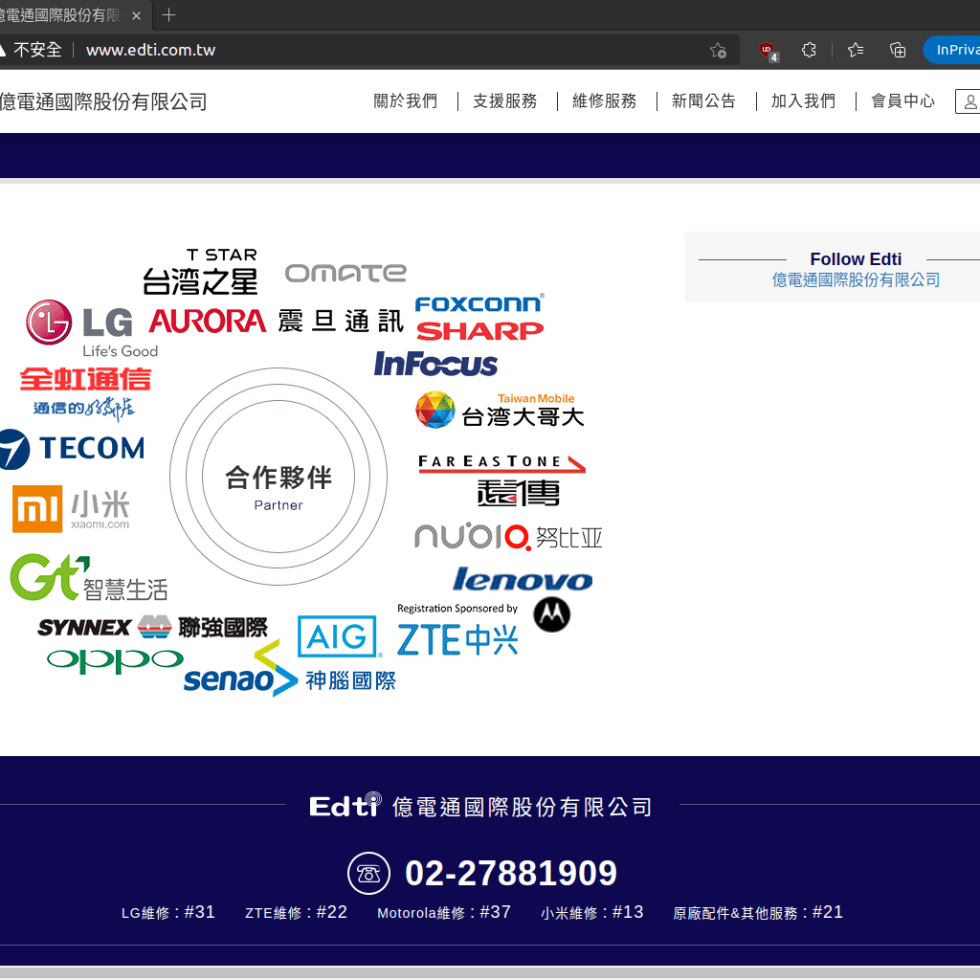Open the Collections icon in toolbar
980x980 pixels.
click(898, 50)
